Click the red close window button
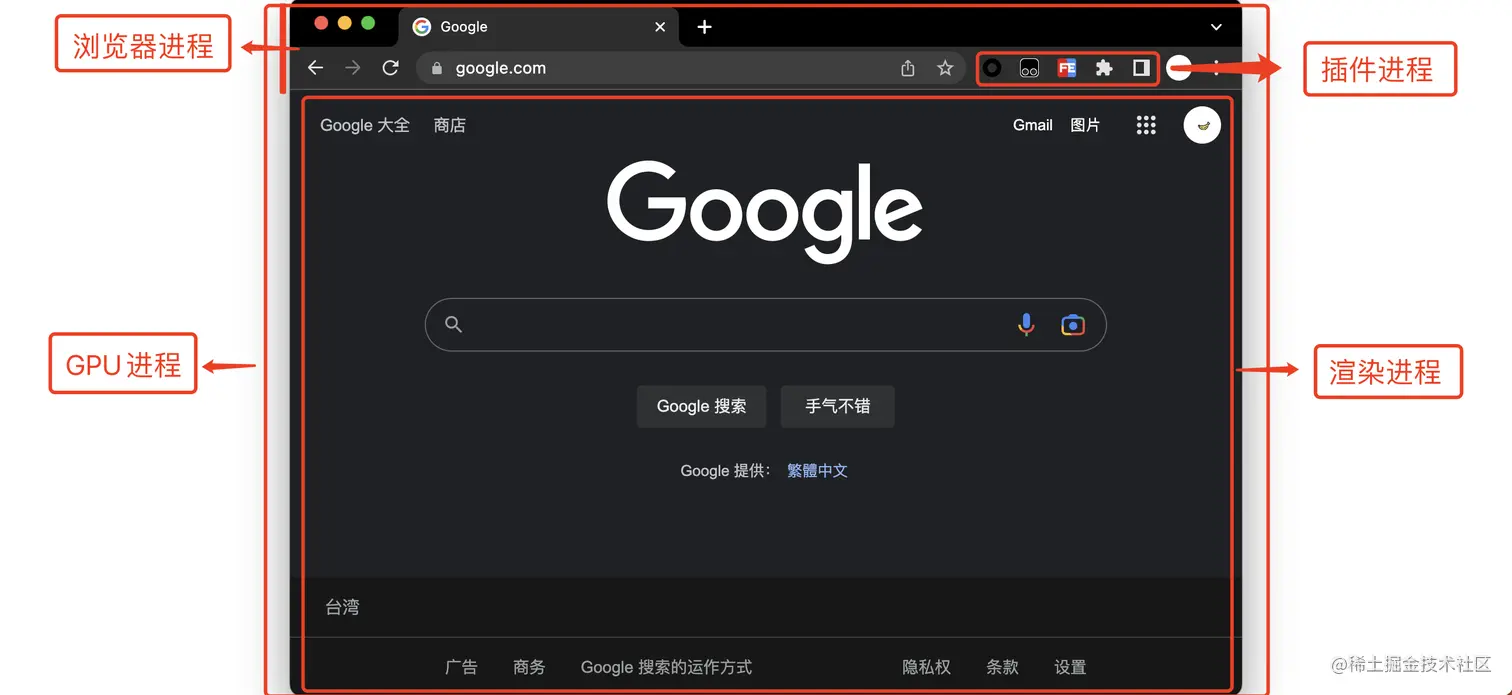The width and height of the screenshot is (1512, 695). pos(321,23)
